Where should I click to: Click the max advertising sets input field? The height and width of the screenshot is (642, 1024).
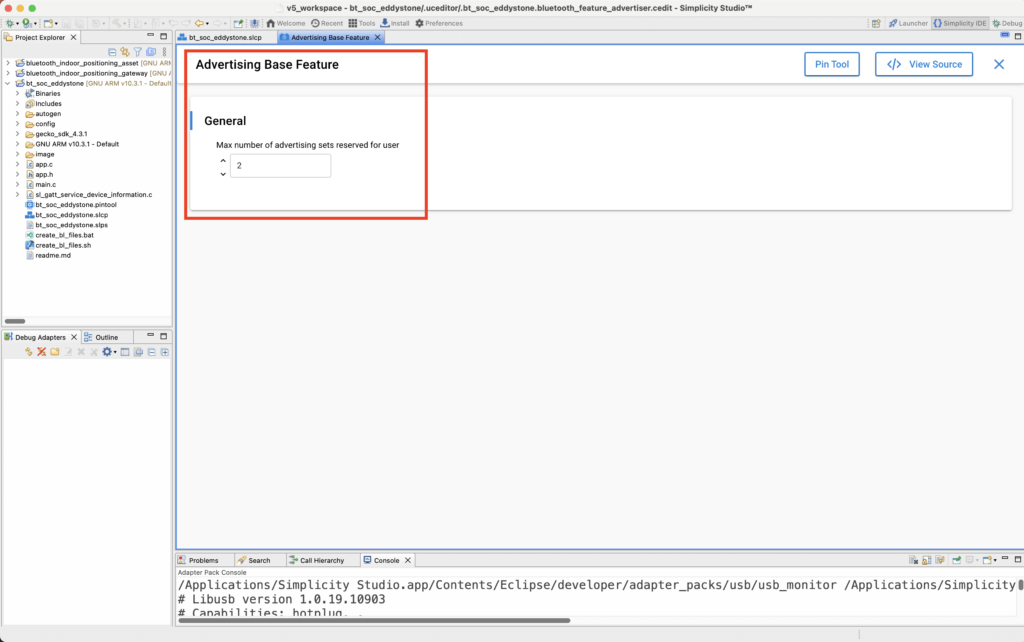click(280, 166)
